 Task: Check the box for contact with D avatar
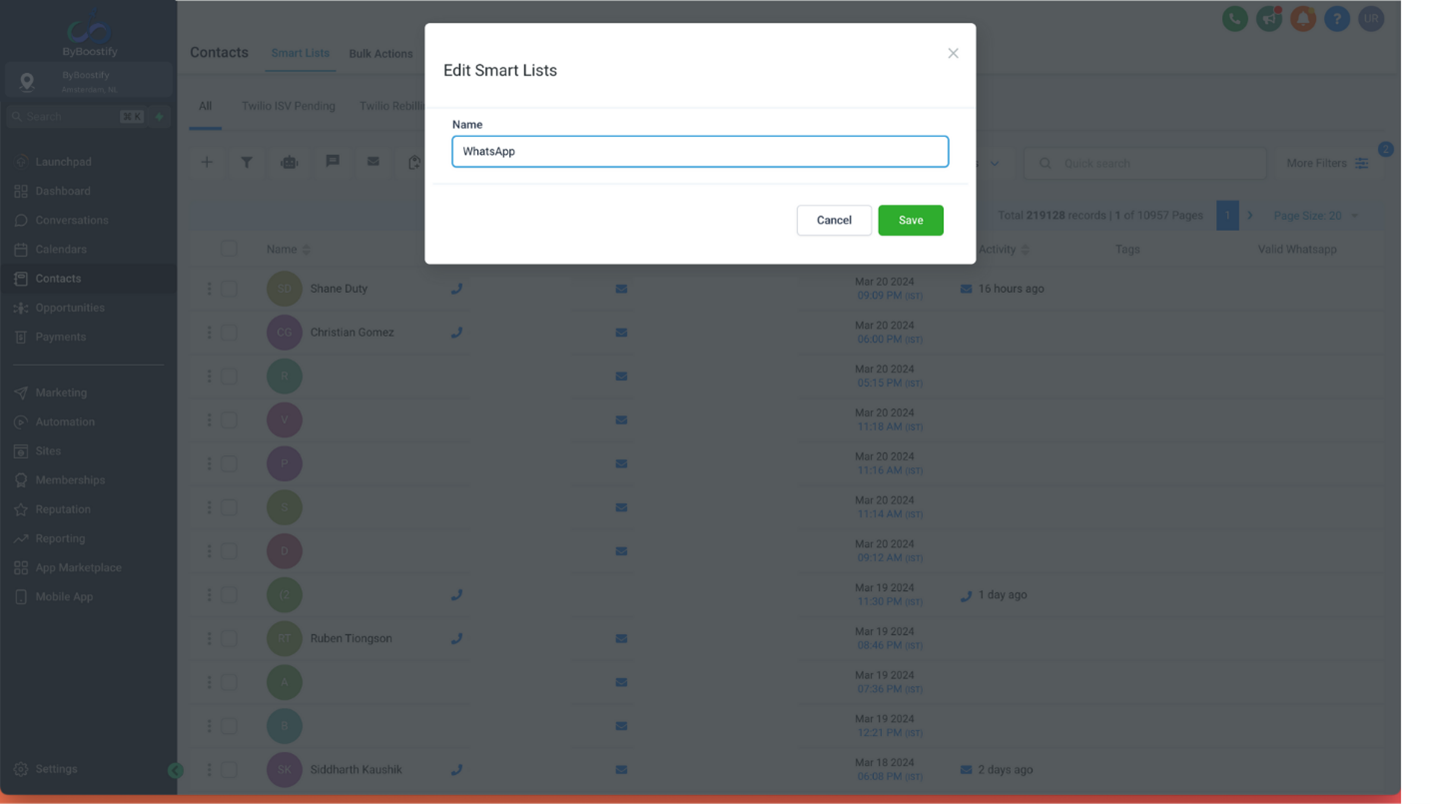click(x=229, y=551)
